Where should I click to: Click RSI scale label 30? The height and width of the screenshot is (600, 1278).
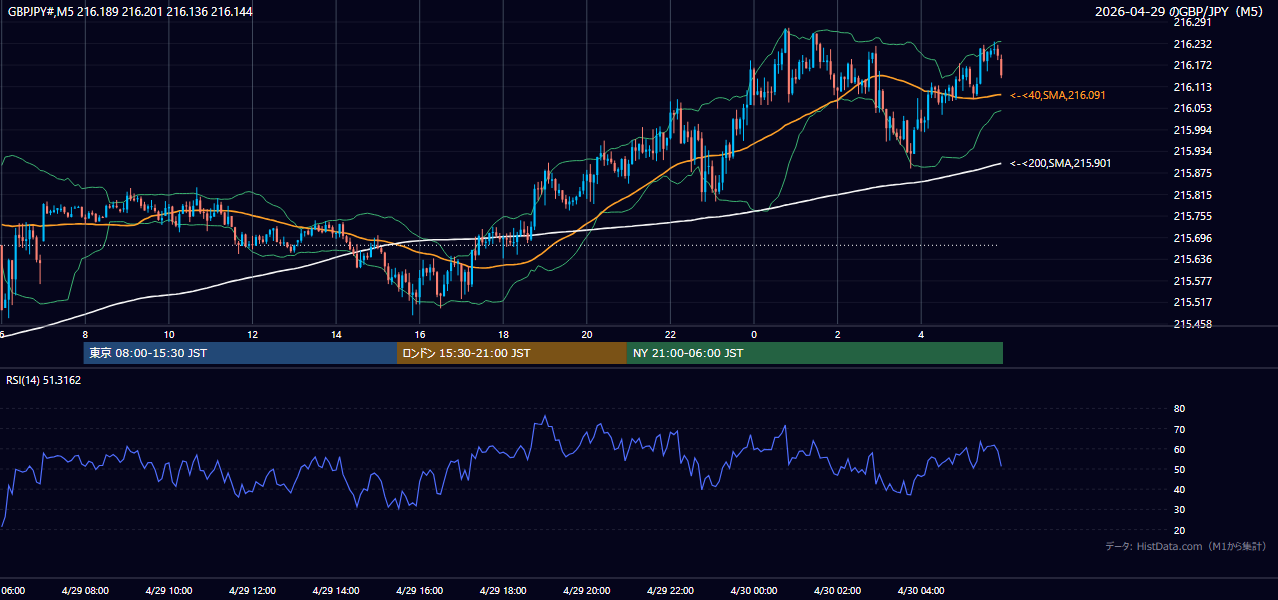1179,509
